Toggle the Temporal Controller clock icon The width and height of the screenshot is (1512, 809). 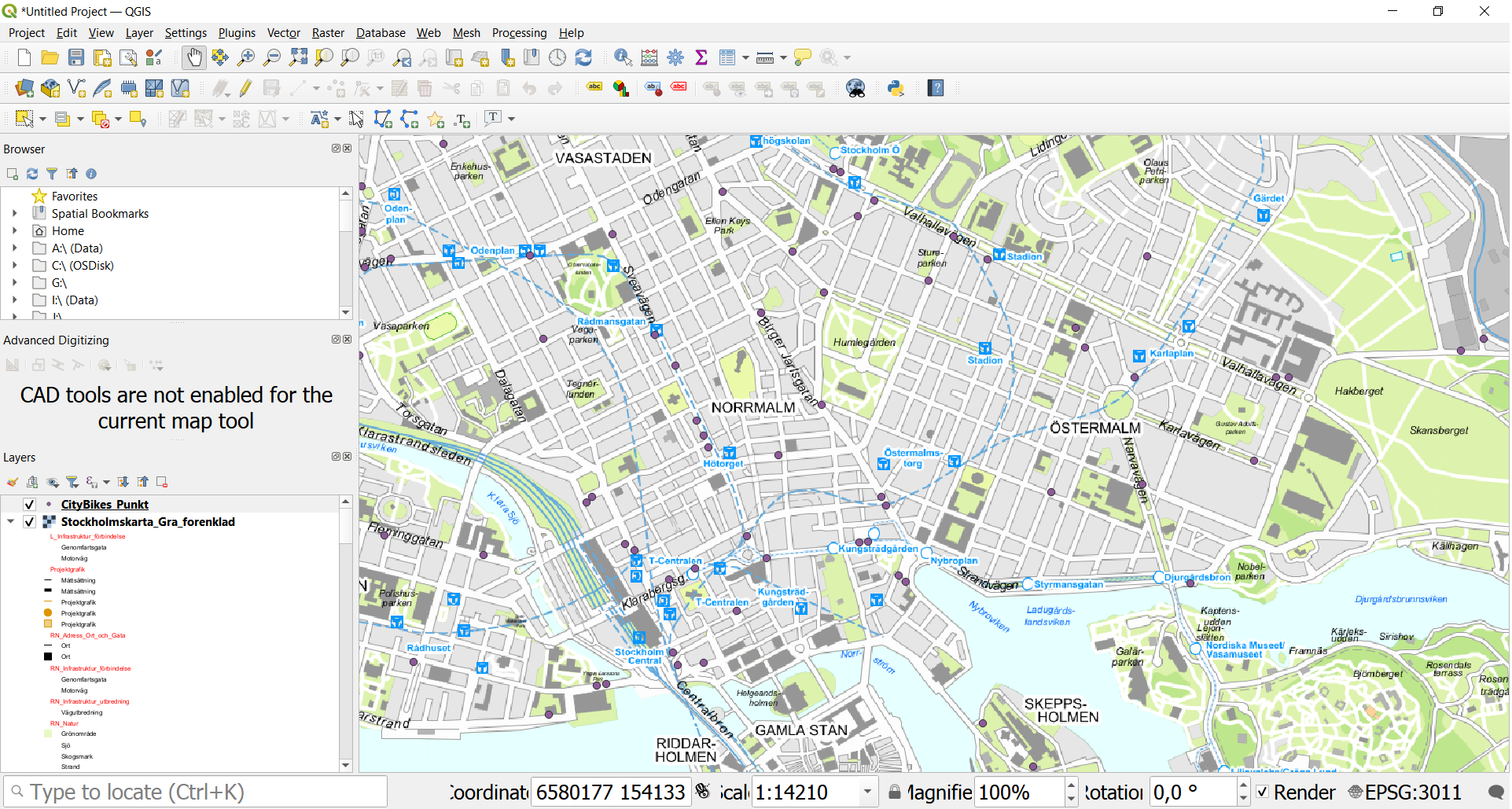coord(557,57)
